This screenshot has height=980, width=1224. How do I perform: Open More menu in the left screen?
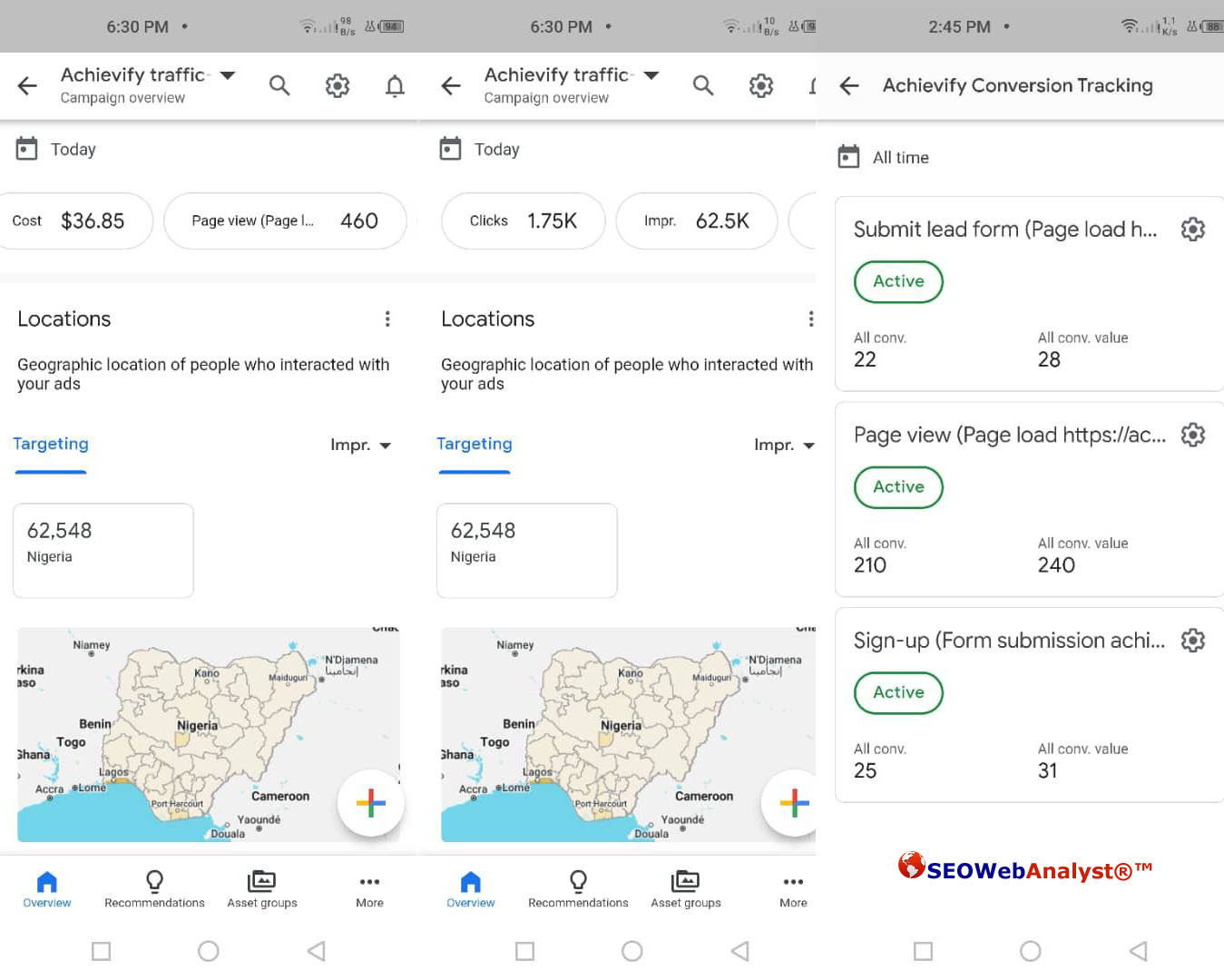[x=369, y=889]
